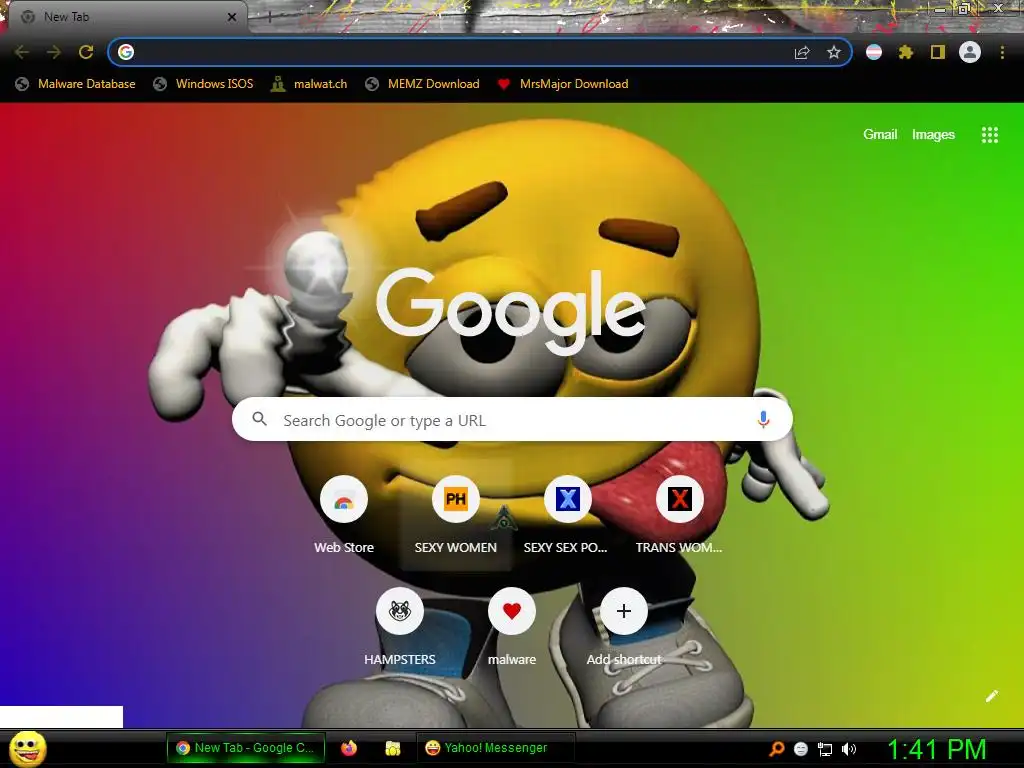Open malwat.ch bookmark
Screen dimensions: 1024x768
(x=309, y=84)
